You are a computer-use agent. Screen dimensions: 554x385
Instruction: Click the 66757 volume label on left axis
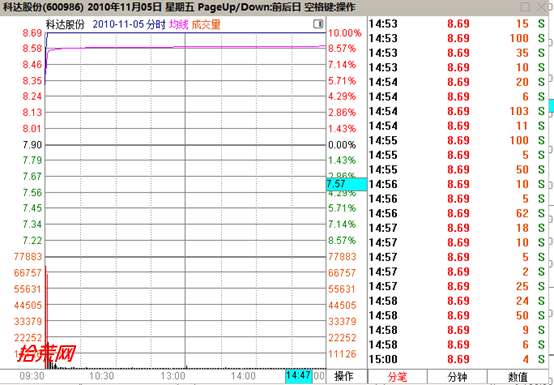(x=28, y=273)
